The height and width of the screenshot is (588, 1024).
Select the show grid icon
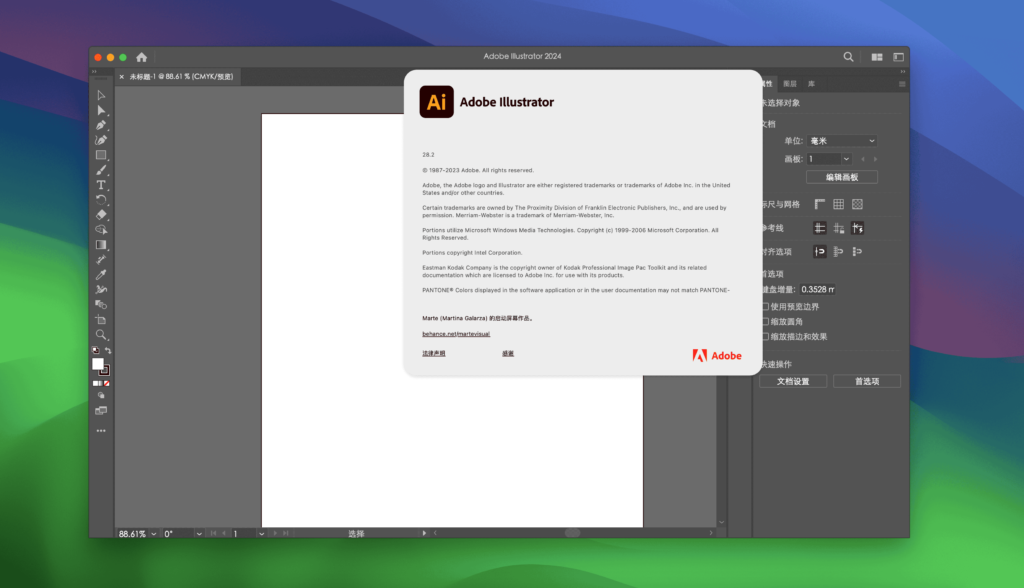[839, 203]
